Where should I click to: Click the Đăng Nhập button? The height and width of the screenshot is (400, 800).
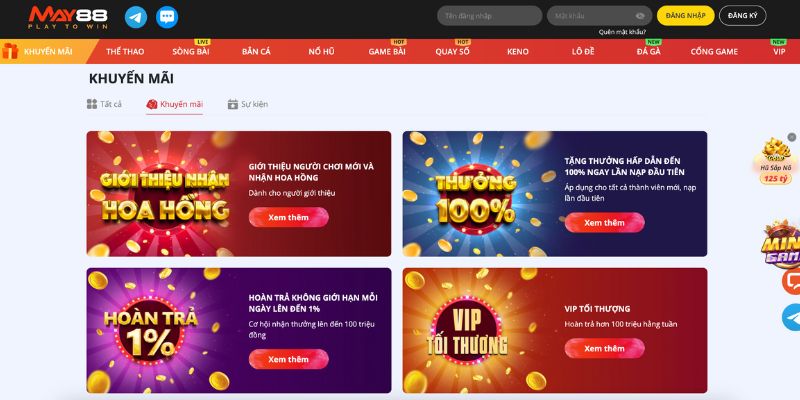[685, 16]
